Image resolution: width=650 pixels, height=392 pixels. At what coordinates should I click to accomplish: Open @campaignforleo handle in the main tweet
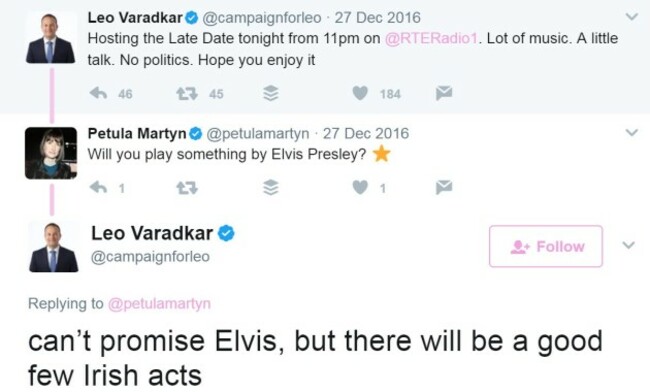point(150,257)
